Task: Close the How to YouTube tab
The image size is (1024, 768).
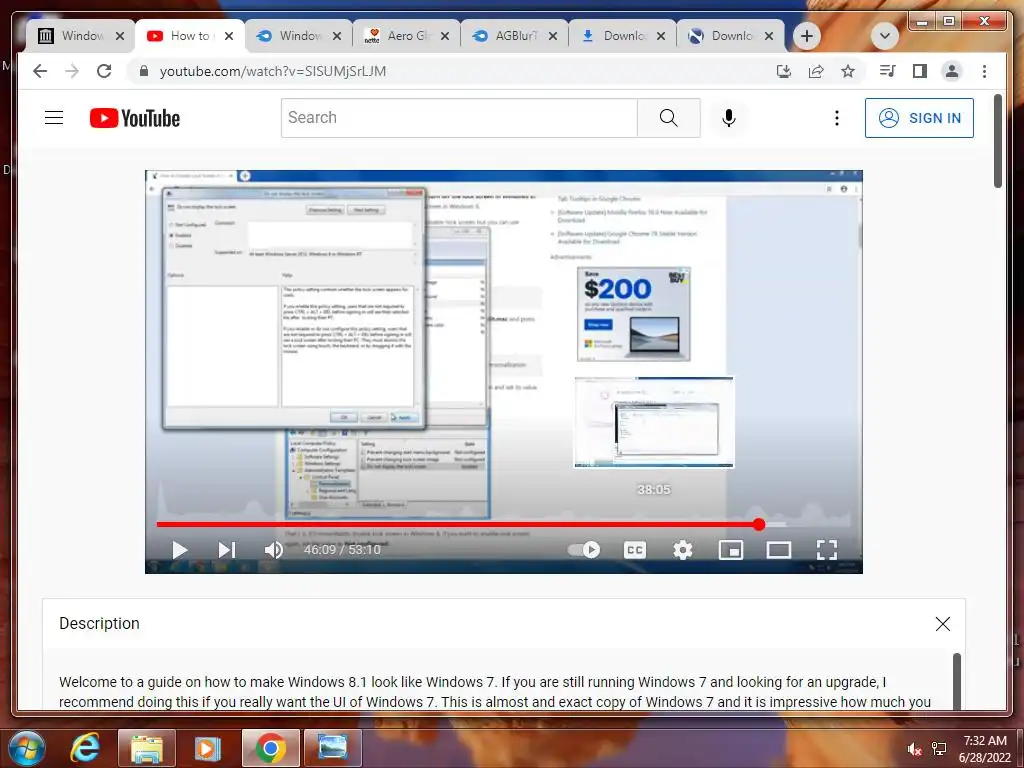Action: 229,36
